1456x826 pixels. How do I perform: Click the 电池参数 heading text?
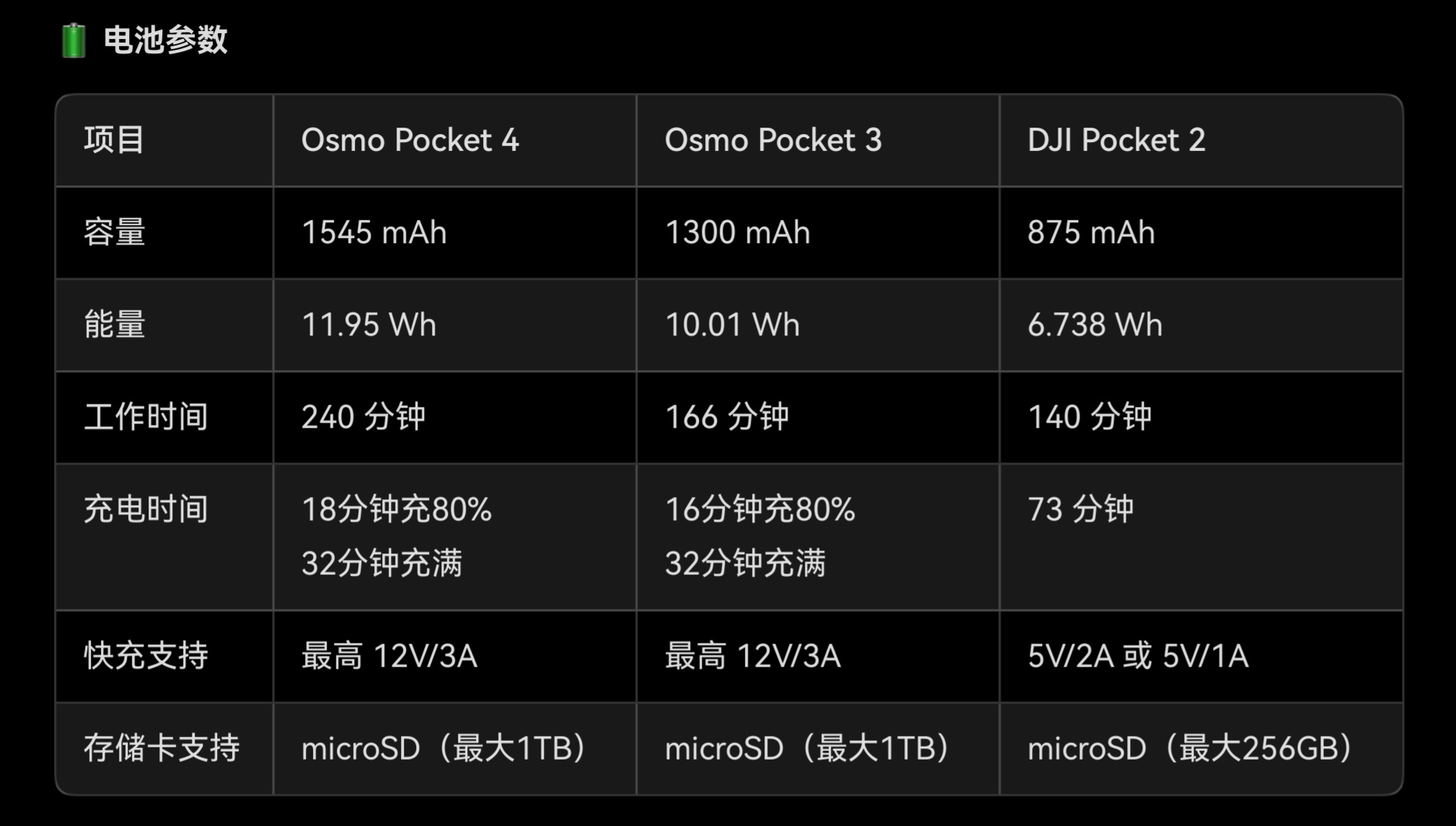tap(165, 40)
